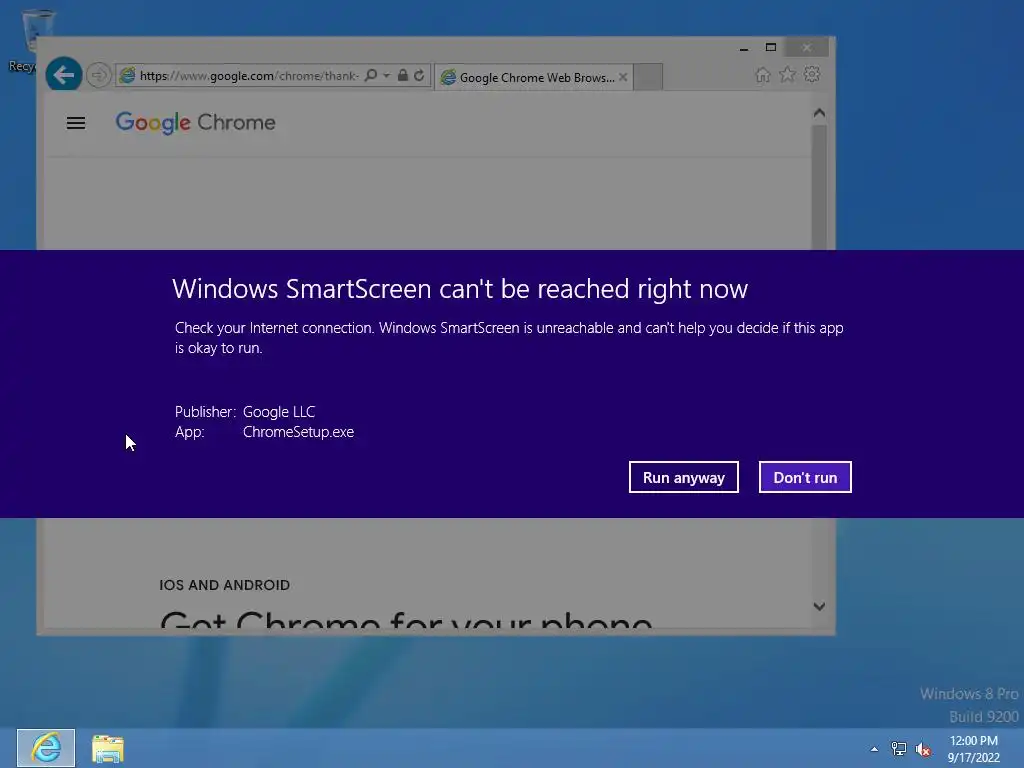The image size is (1024, 768).
Task: Open the address bar dropdown arrow
Action: (387, 76)
